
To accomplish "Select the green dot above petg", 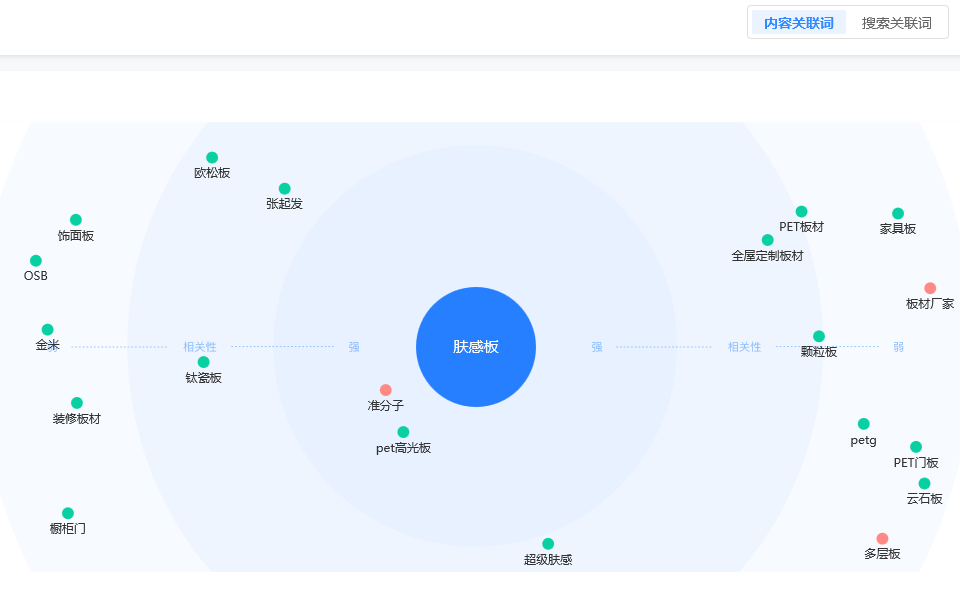I will pos(863,424).
